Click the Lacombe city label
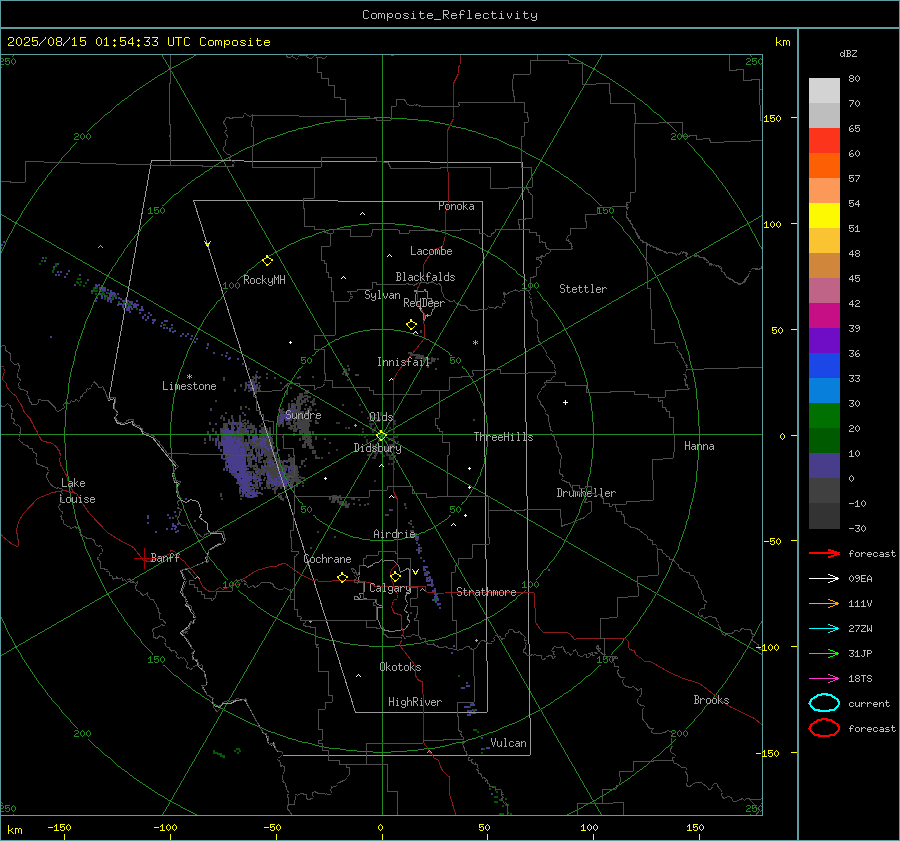The image size is (900, 841). click(x=431, y=251)
